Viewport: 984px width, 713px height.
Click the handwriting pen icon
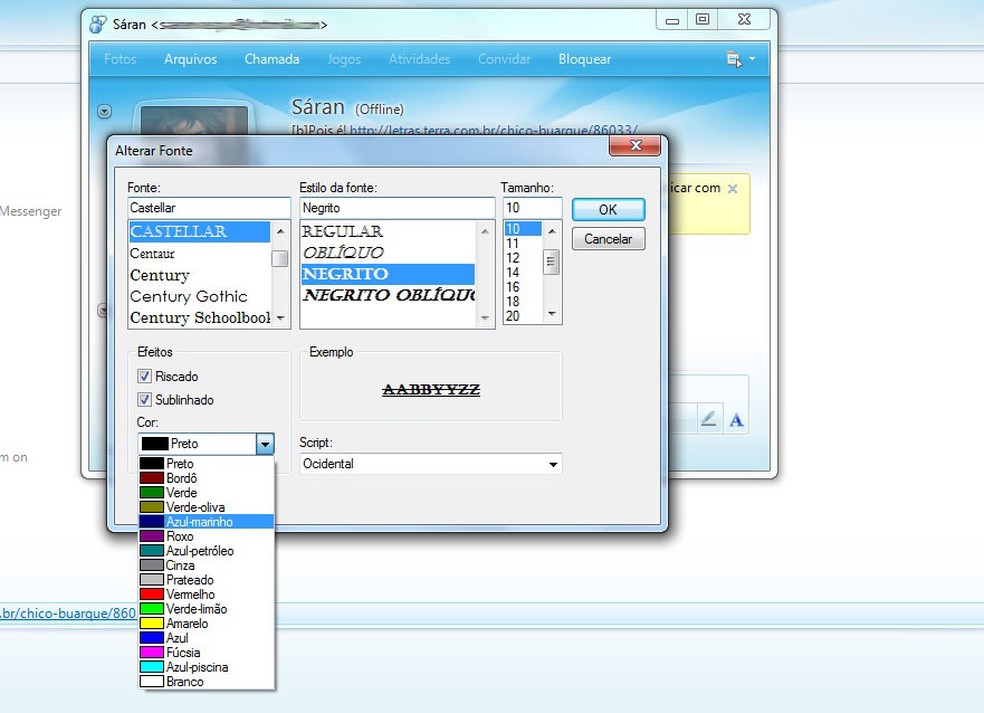point(708,420)
